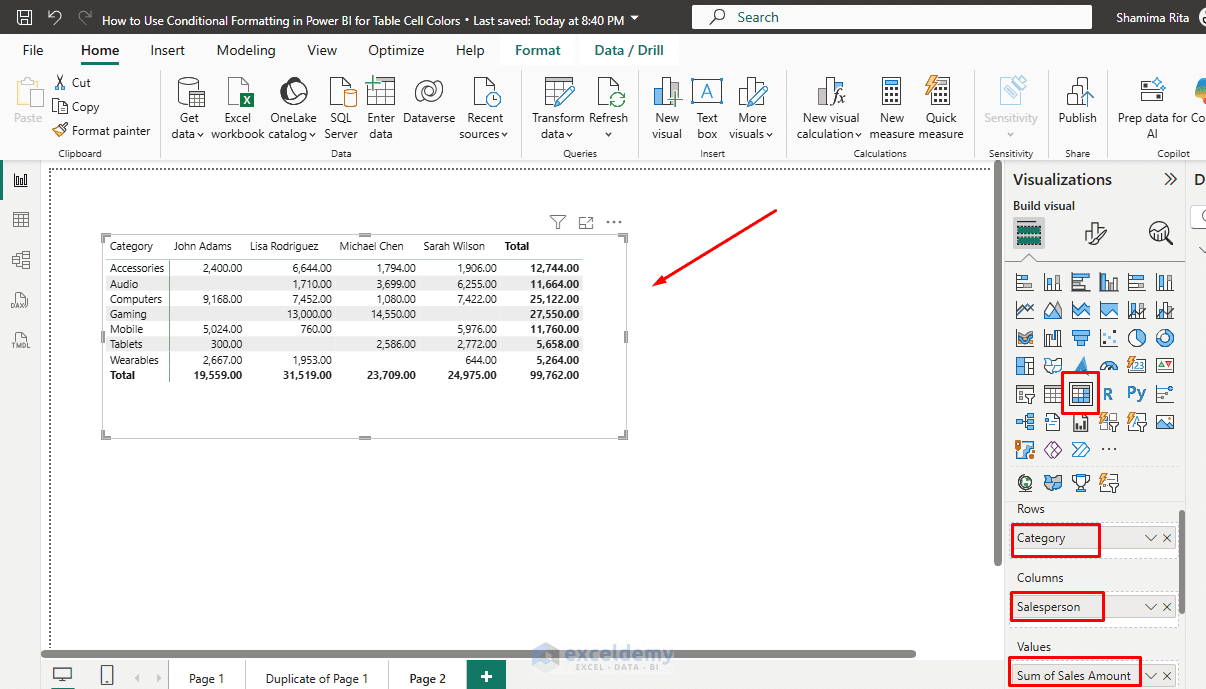Go to Duplicate of Page 1 tab
1206x689 pixels.
point(317,678)
